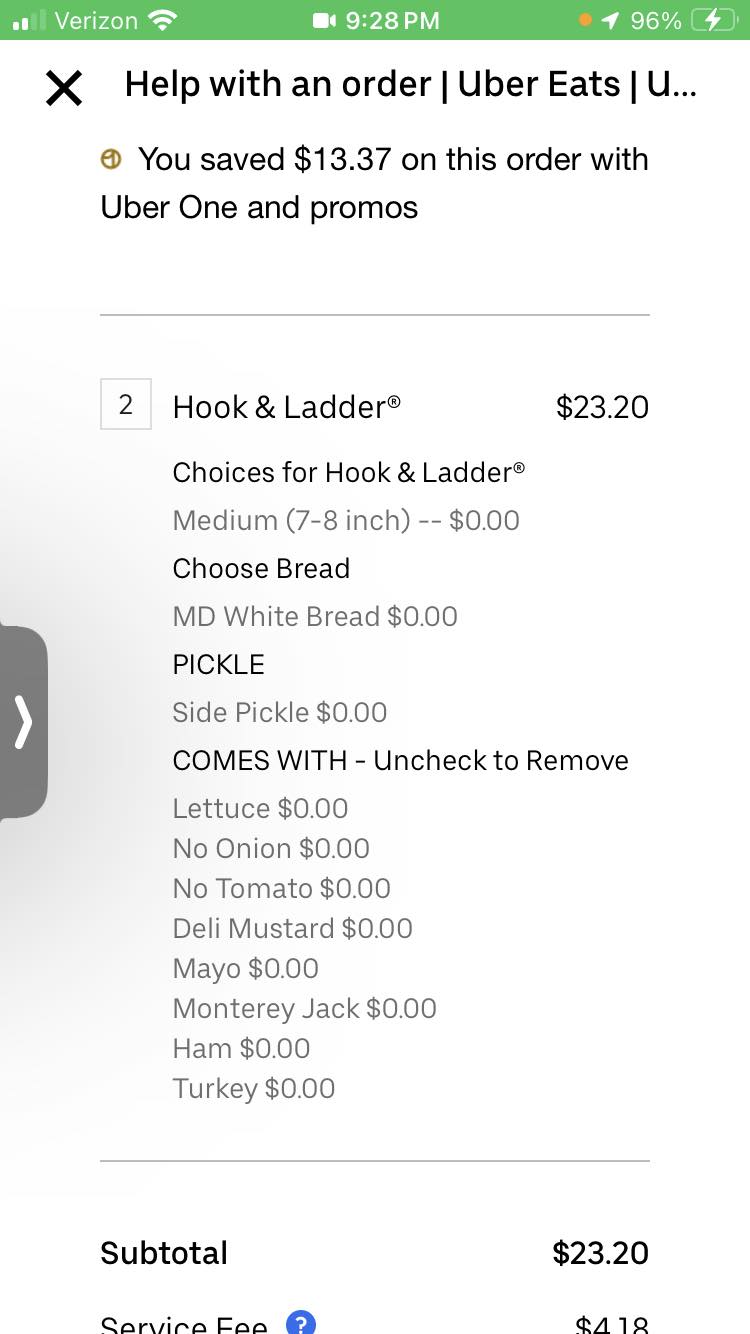Close the help page with X
750x1334 pixels.
pos(64,89)
